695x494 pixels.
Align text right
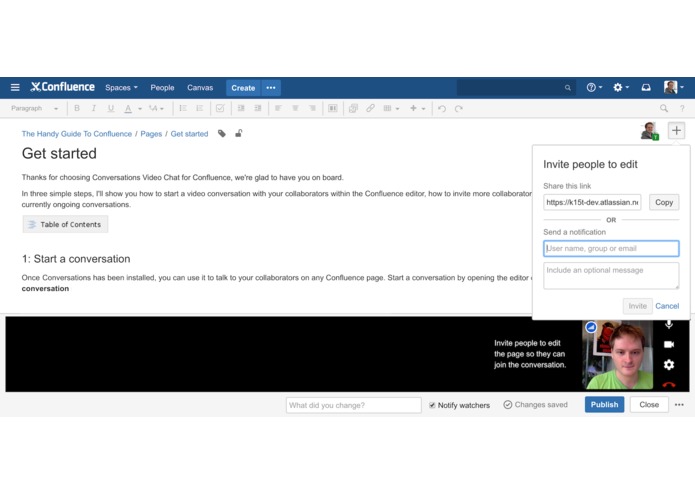[312, 108]
